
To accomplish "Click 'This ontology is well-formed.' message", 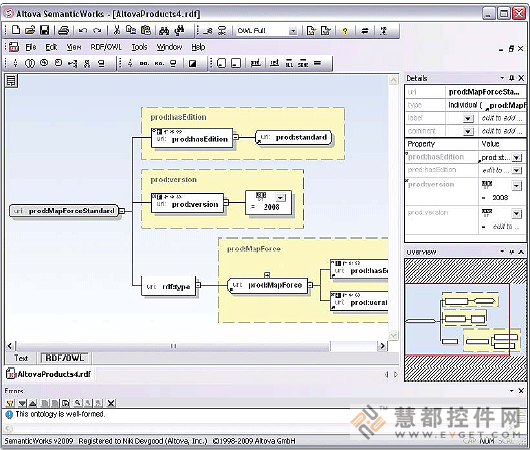I will pos(61,414).
